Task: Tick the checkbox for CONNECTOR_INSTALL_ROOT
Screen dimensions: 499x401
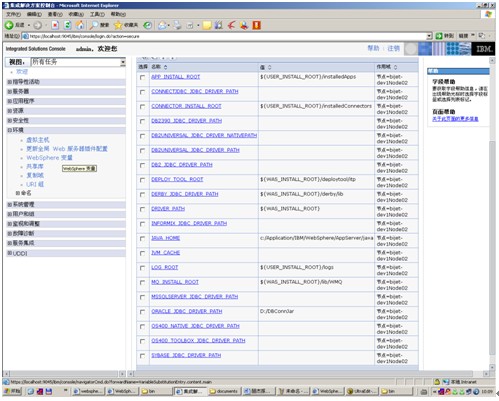Action: [x=143, y=107]
